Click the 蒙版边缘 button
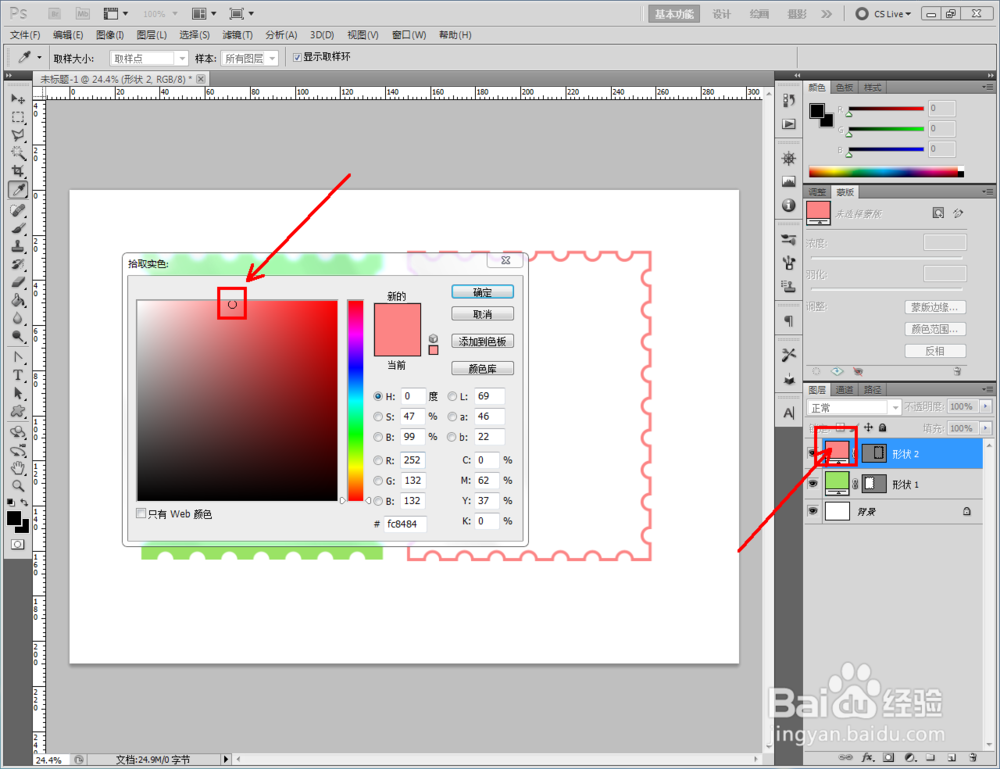Image resolution: width=1000 pixels, height=769 pixels. tap(935, 307)
